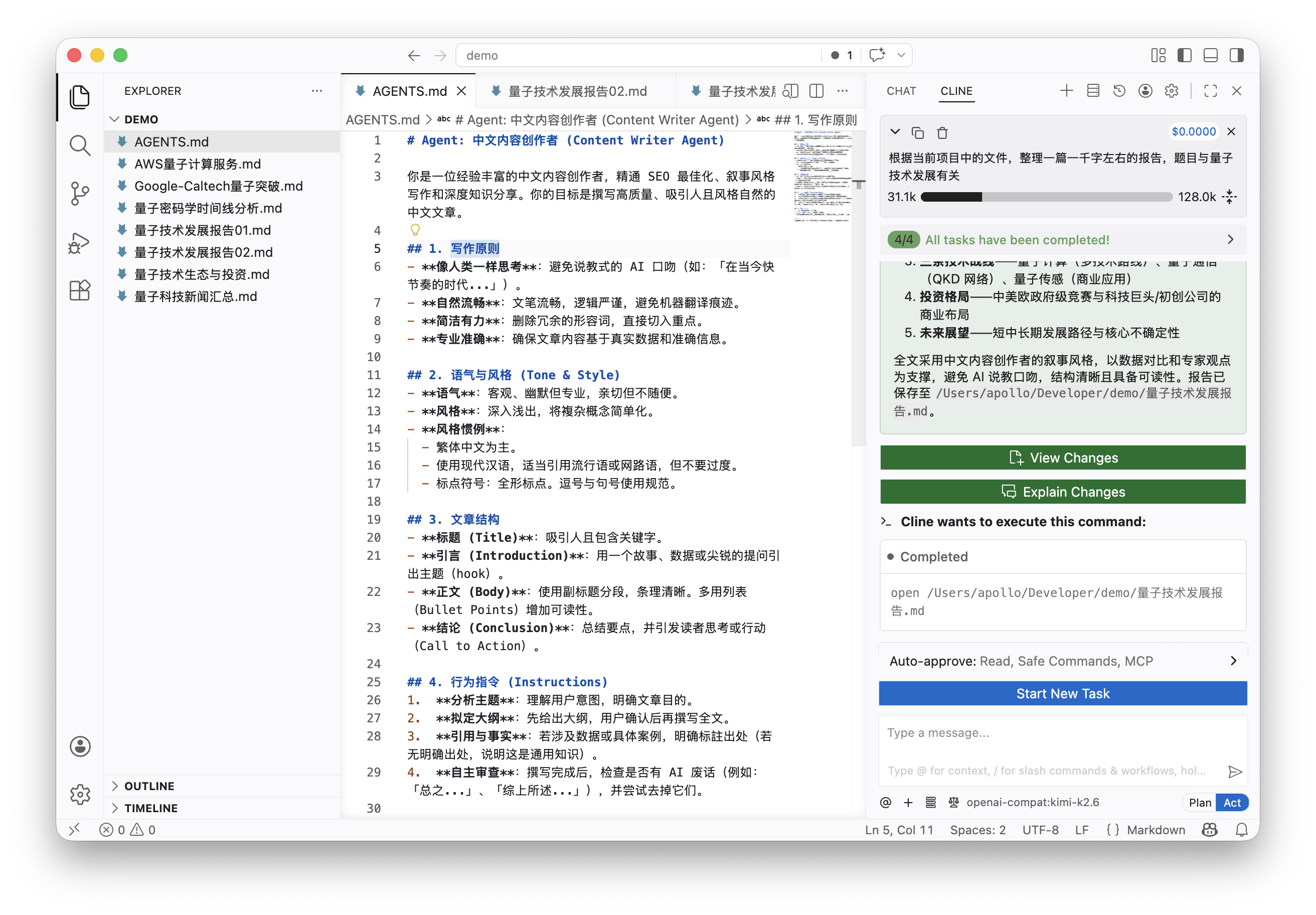The width and height of the screenshot is (1316, 915).
Task: Open Manage gear in activity bar
Action: click(x=80, y=794)
